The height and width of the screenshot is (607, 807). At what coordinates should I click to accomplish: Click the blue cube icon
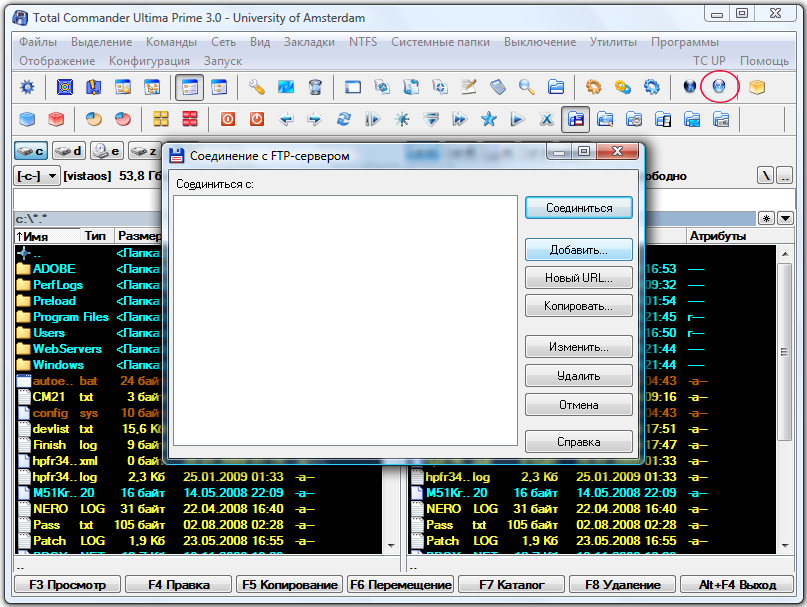[x=27, y=119]
